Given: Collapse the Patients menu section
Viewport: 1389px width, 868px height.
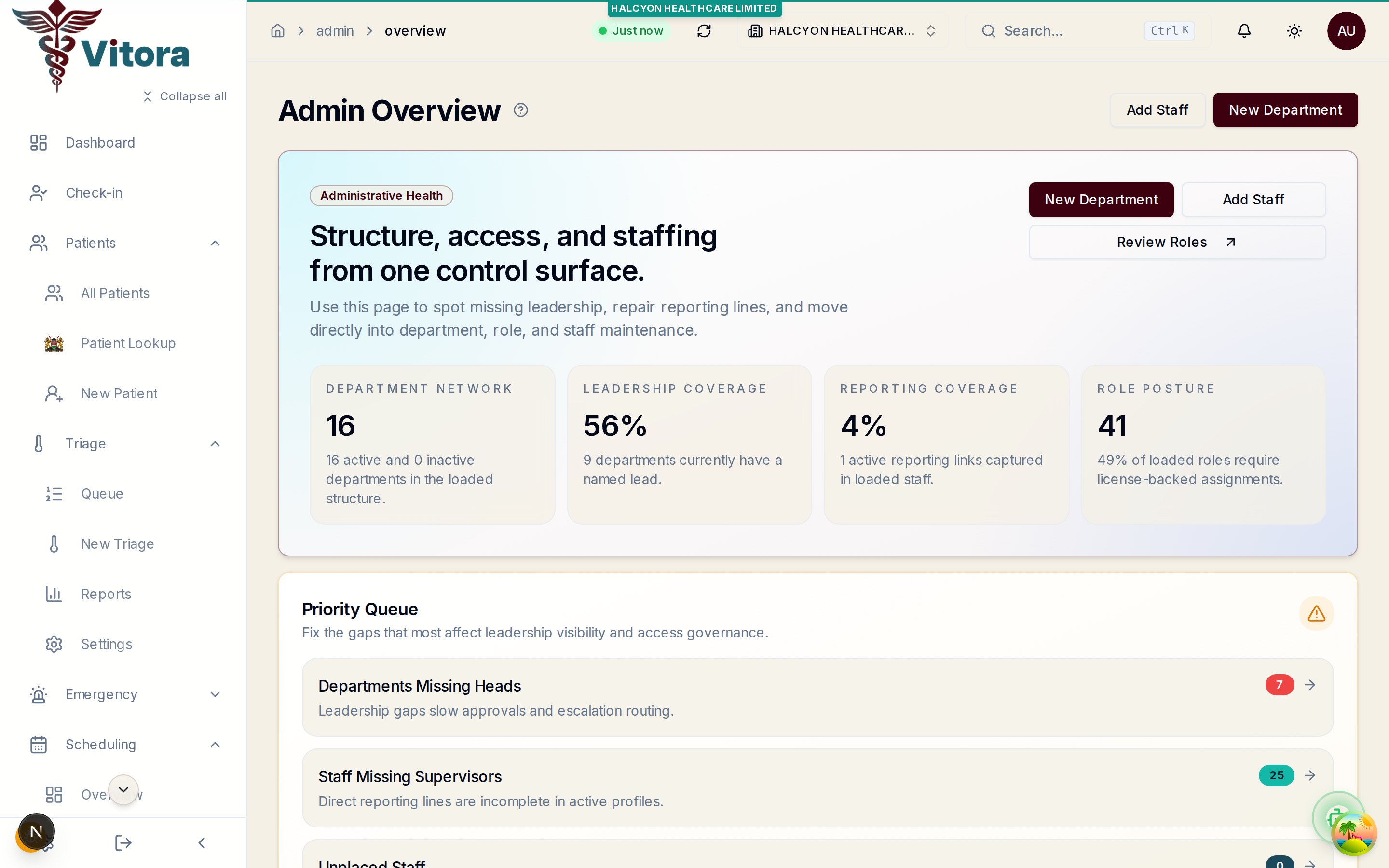Looking at the screenshot, I should (x=215, y=244).
